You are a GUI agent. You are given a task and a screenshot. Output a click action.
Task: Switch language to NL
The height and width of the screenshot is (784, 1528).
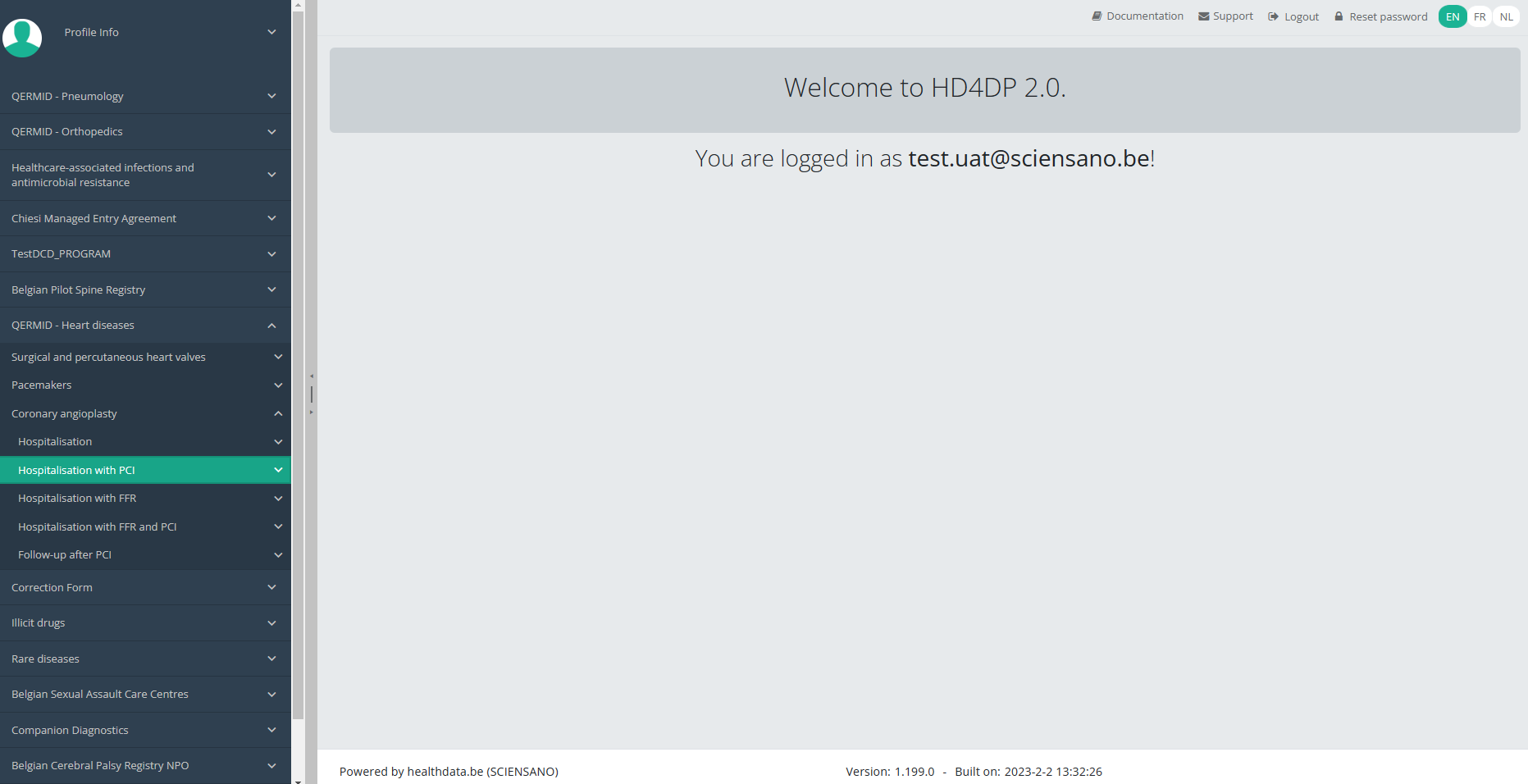1506,16
